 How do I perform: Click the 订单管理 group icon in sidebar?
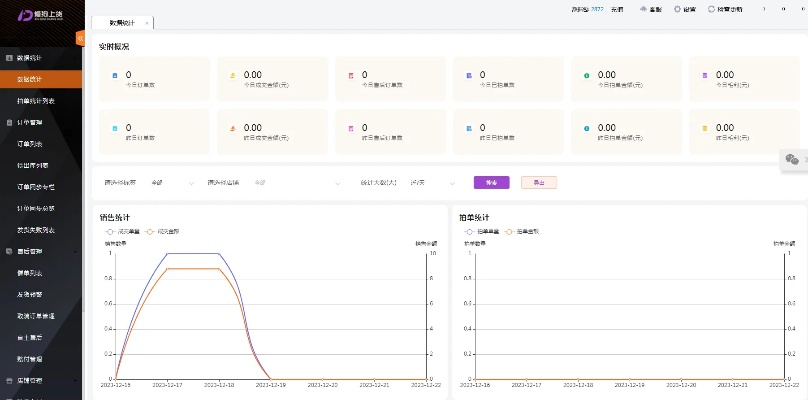click(x=9, y=123)
